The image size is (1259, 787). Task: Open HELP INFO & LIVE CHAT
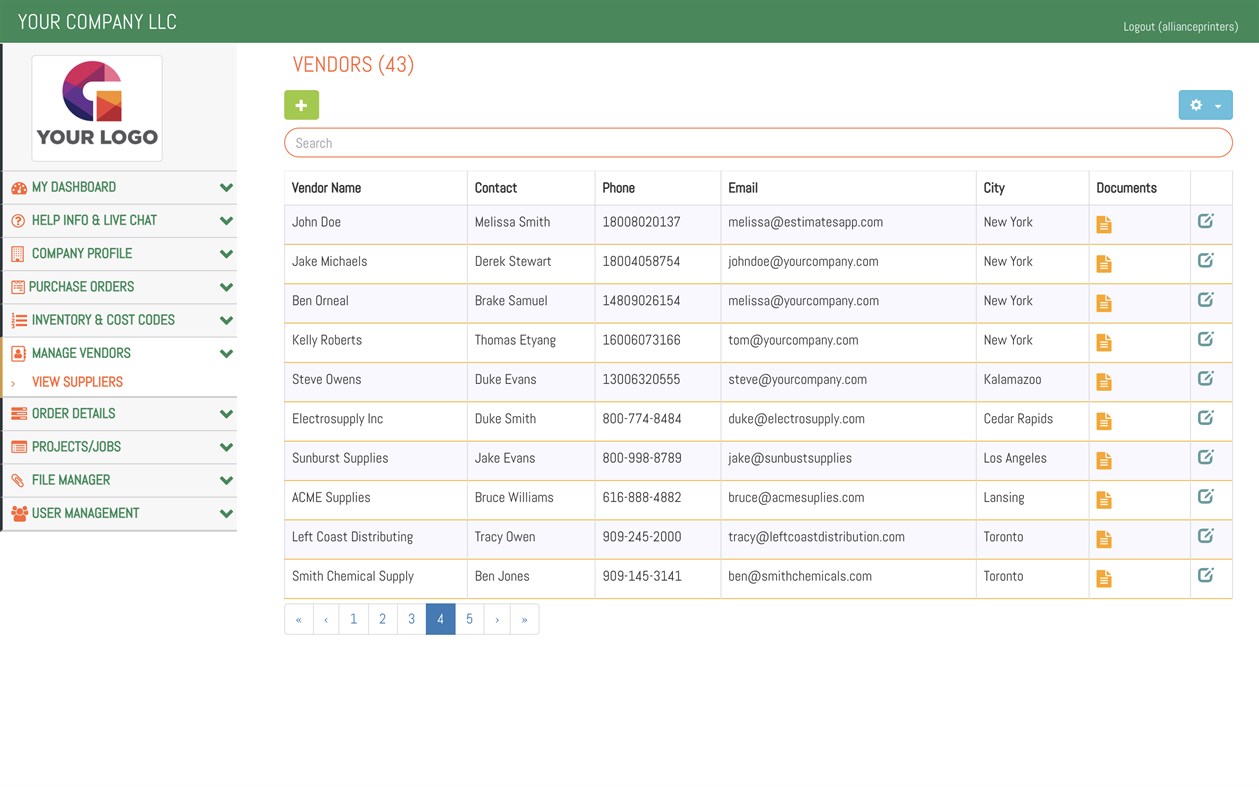120,220
